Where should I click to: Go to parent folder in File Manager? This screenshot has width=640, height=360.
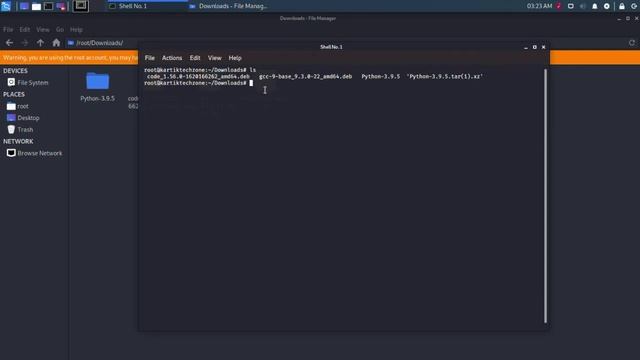pyautogui.click(x=40, y=42)
